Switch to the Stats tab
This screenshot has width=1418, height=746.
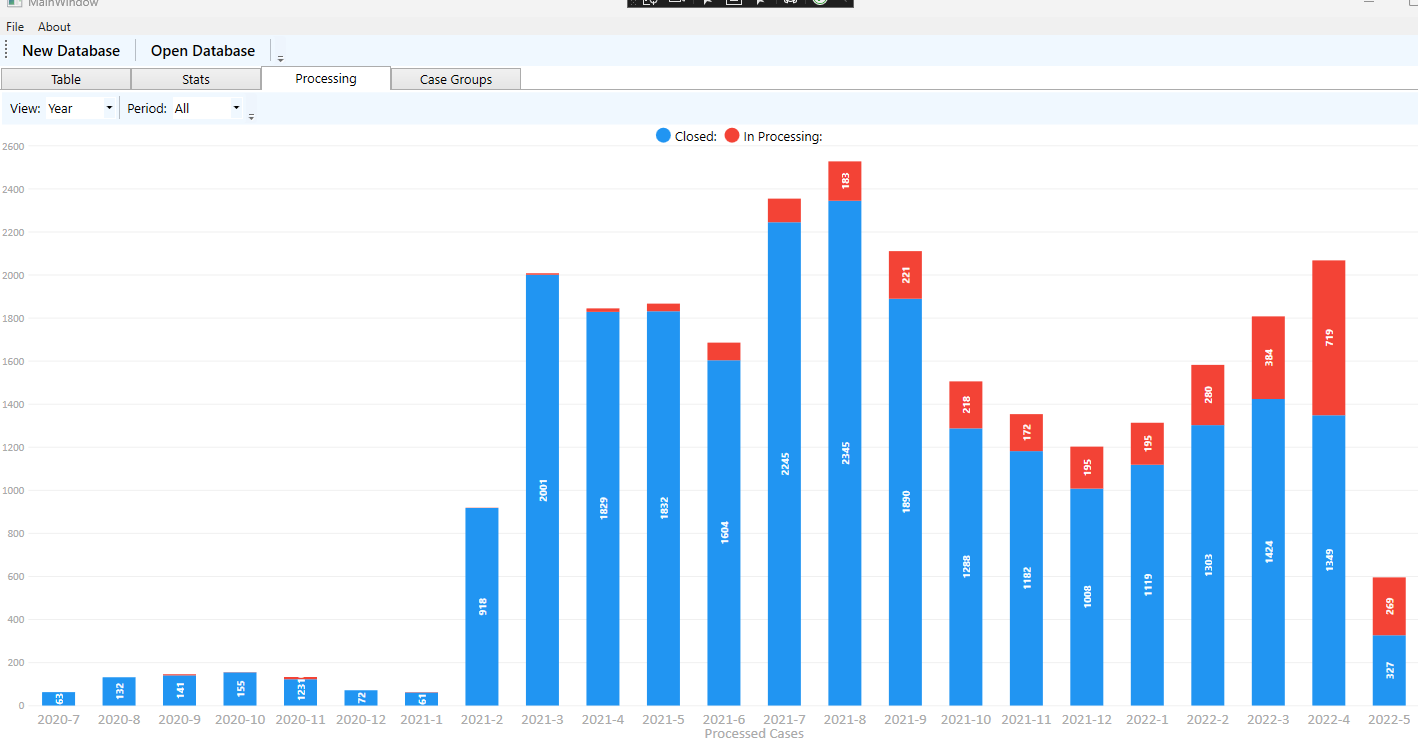coord(196,79)
